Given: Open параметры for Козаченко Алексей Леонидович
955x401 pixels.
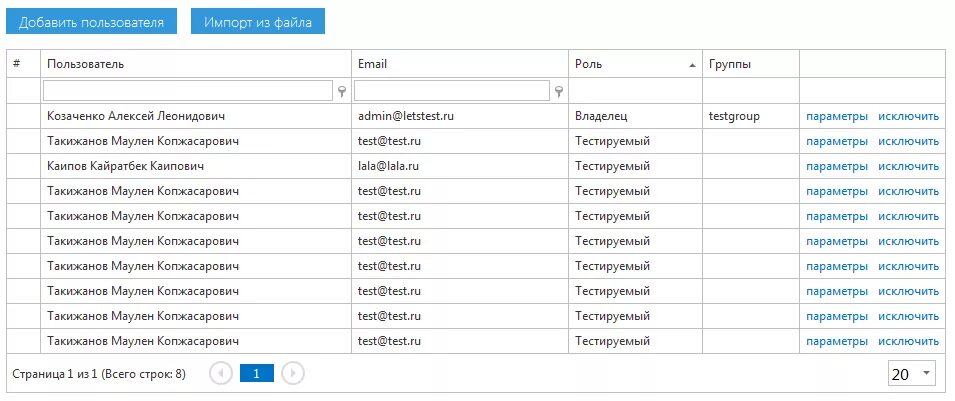Looking at the screenshot, I should point(837,116).
